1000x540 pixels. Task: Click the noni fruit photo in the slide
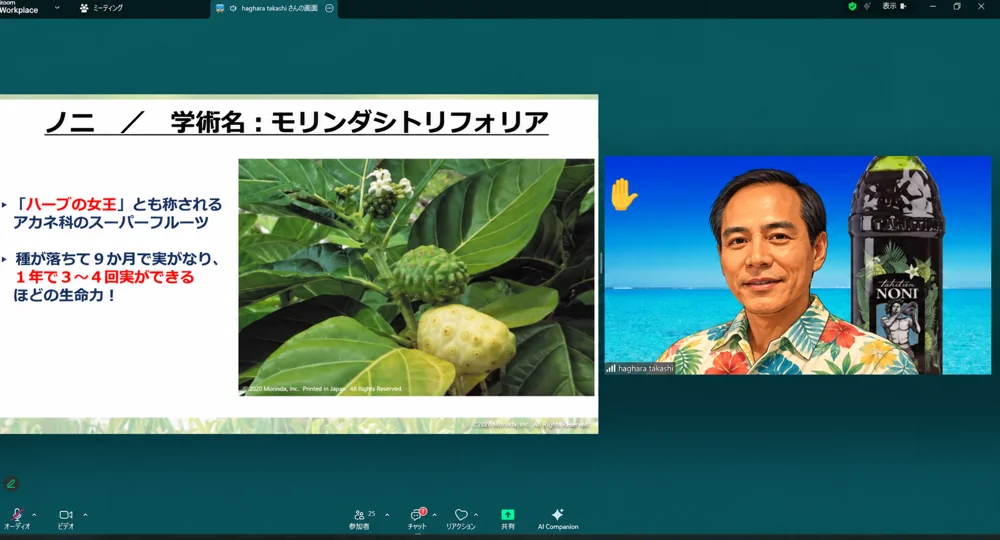pyautogui.click(x=416, y=277)
